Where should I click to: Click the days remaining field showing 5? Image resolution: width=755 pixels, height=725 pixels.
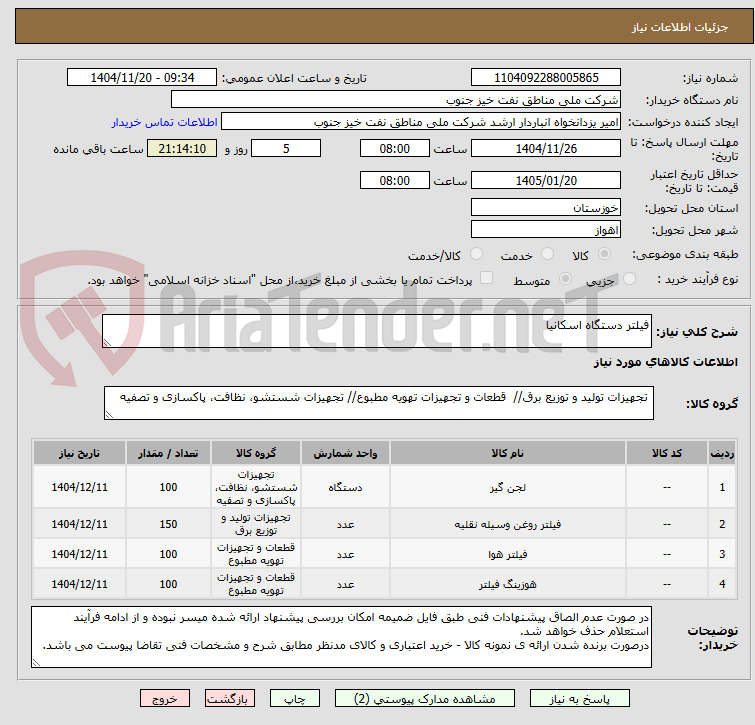click(x=286, y=148)
